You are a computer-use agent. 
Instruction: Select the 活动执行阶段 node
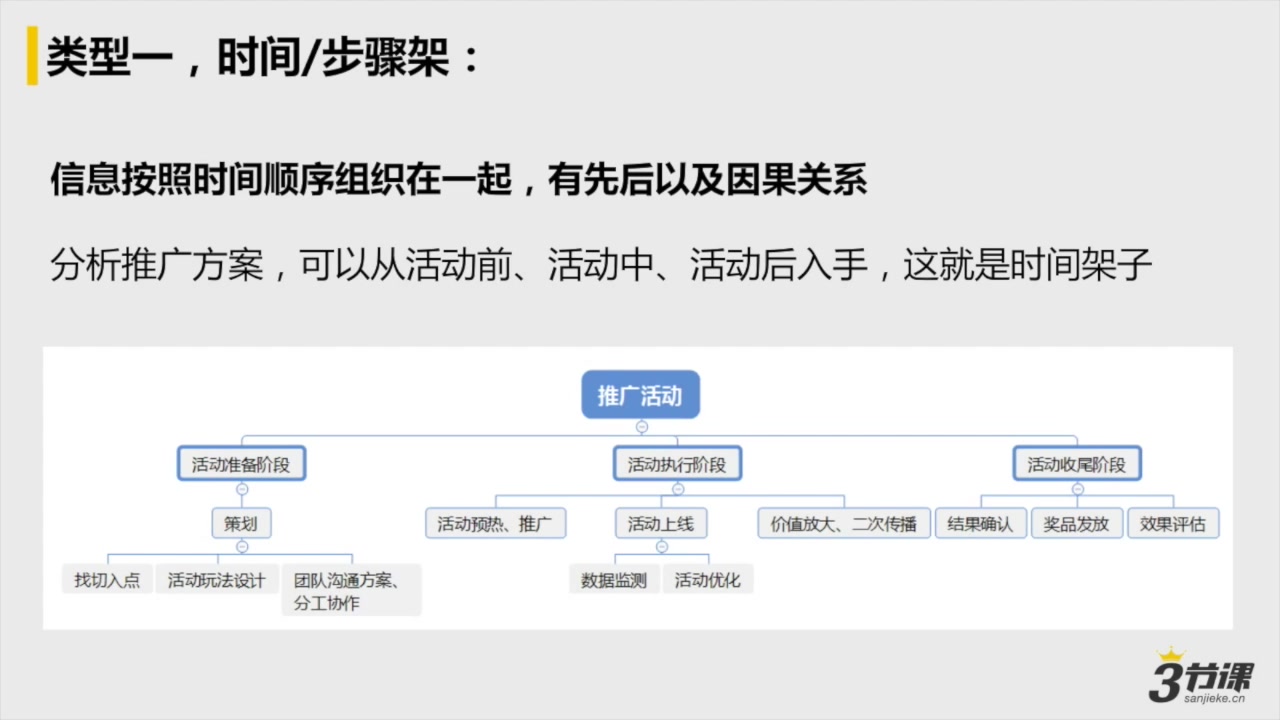coord(677,464)
